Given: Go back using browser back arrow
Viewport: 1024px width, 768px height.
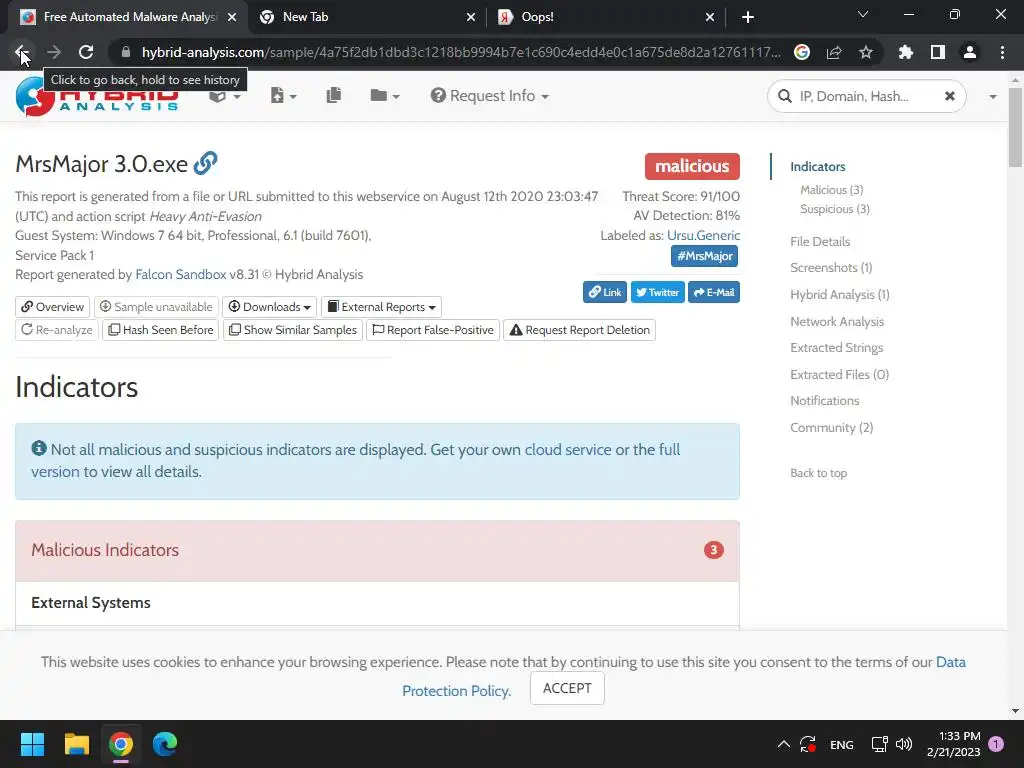Looking at the screenshot, I should point(22,52).
